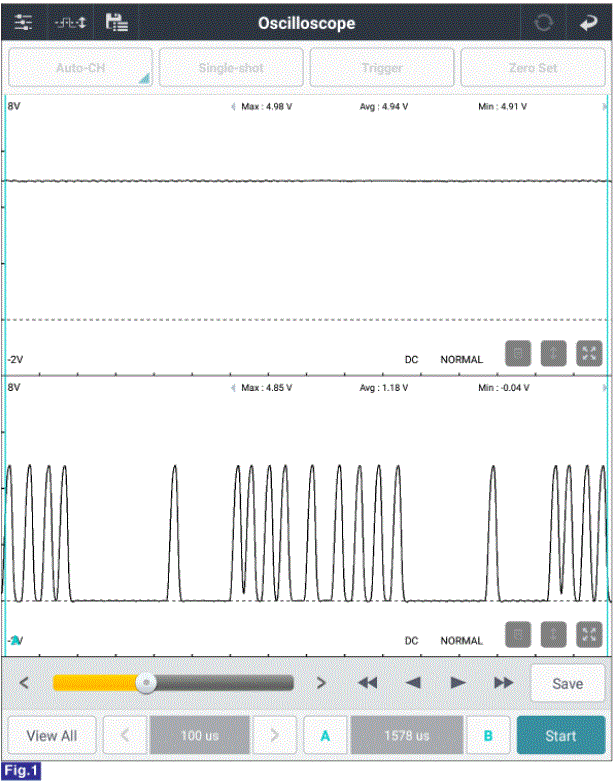Click the Save button

click(568, 683)
